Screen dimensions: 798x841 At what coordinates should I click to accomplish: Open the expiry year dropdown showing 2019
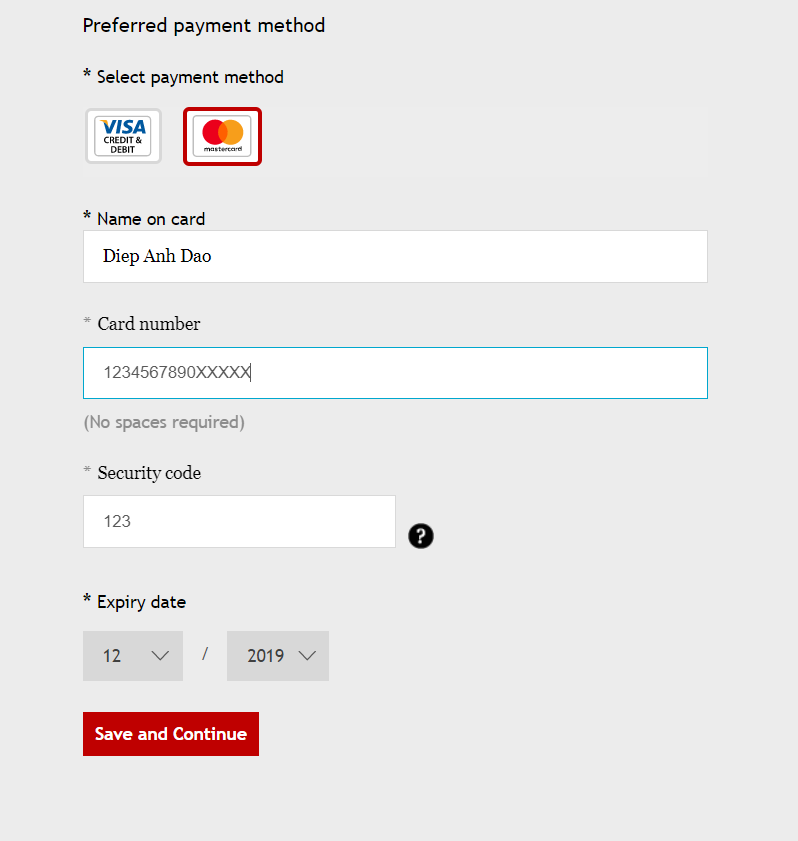point(277,656)
